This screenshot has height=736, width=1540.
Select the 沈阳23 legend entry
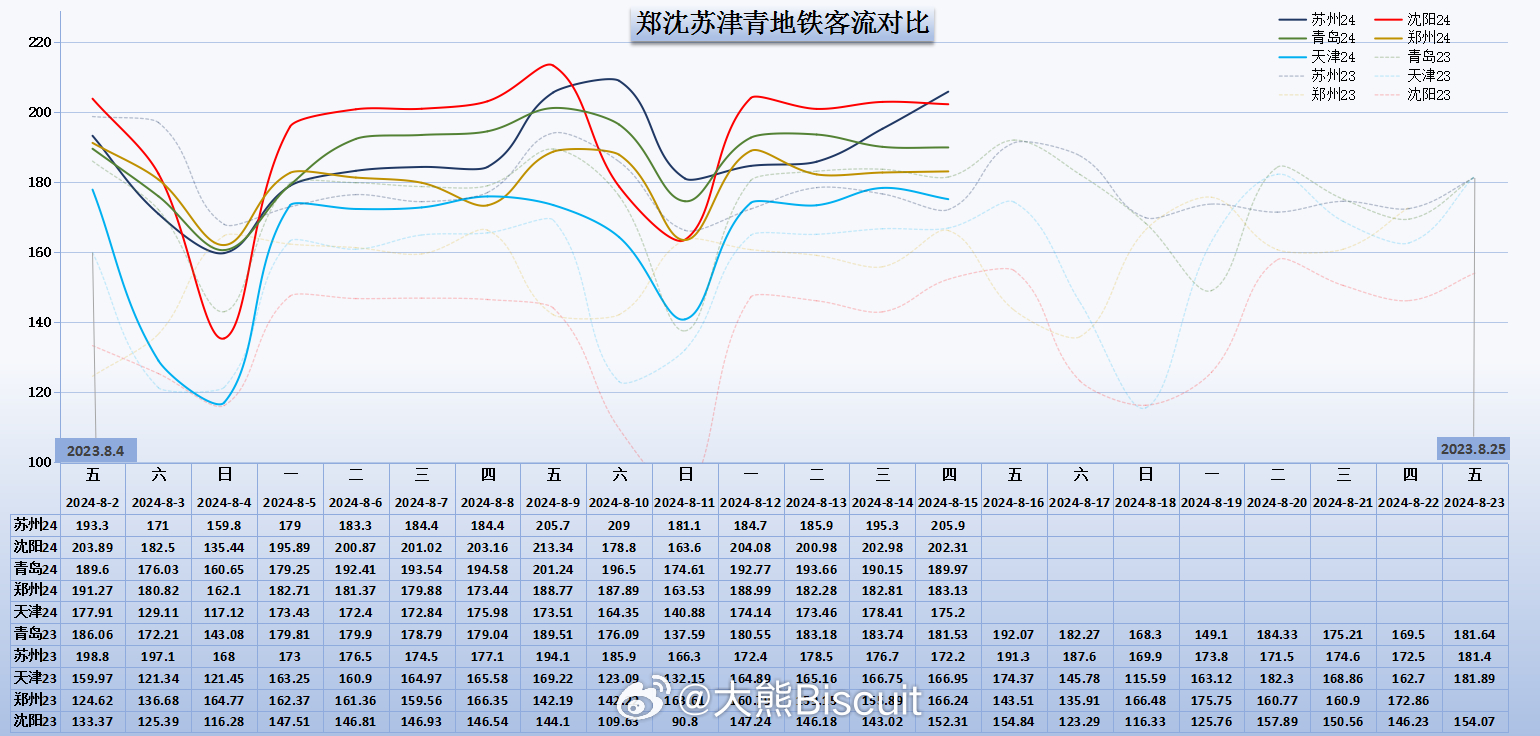(x=1412, y=95)
